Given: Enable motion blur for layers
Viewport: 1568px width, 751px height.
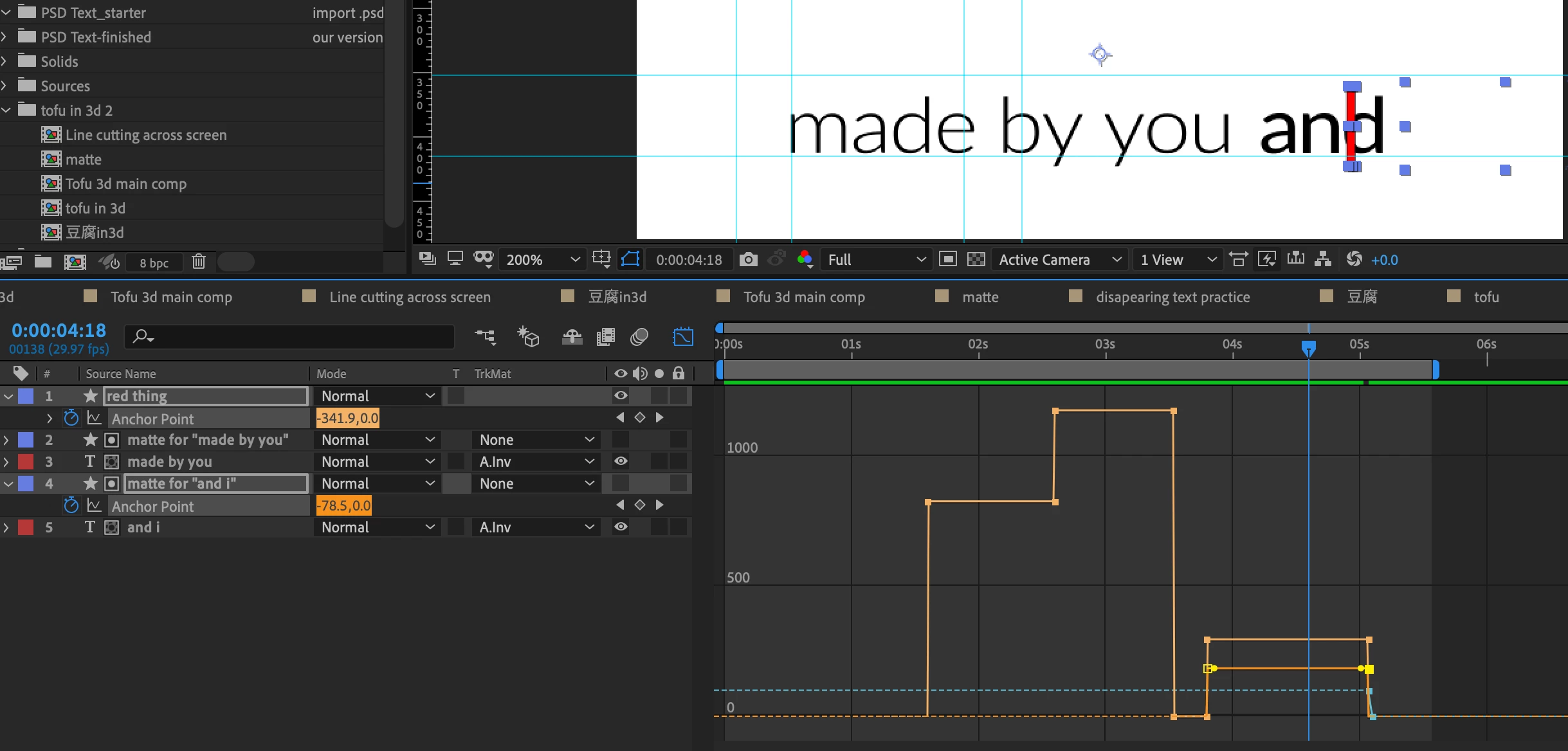Looking at the screenshot, I should coord(639,336).
